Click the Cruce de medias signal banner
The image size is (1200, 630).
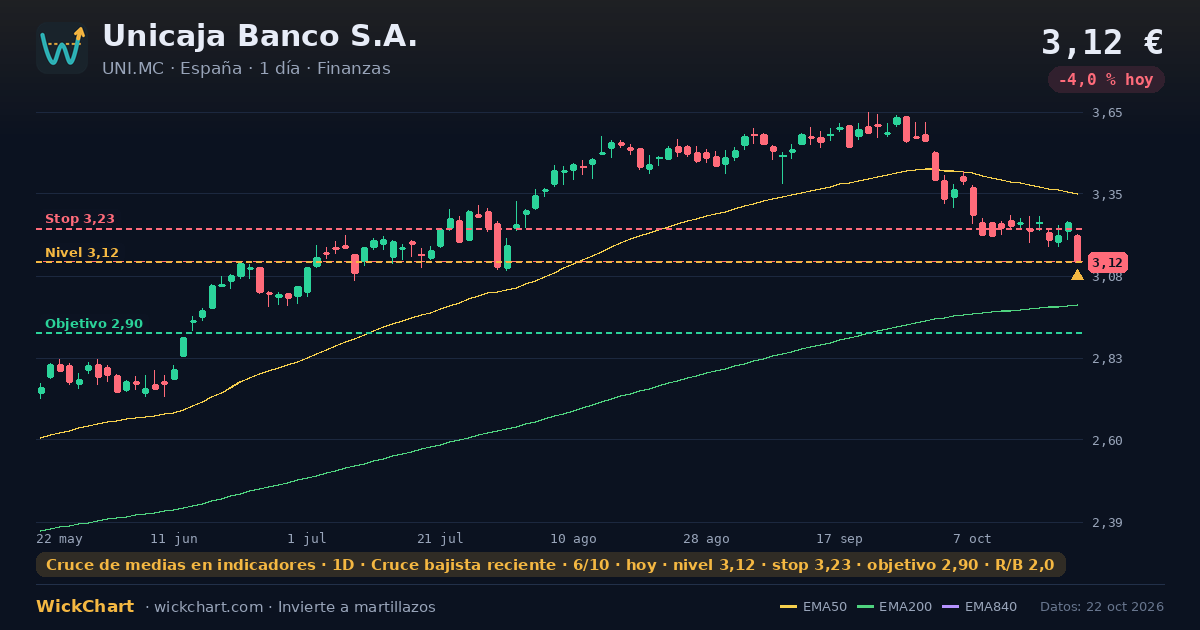click(x=551, y=565)
